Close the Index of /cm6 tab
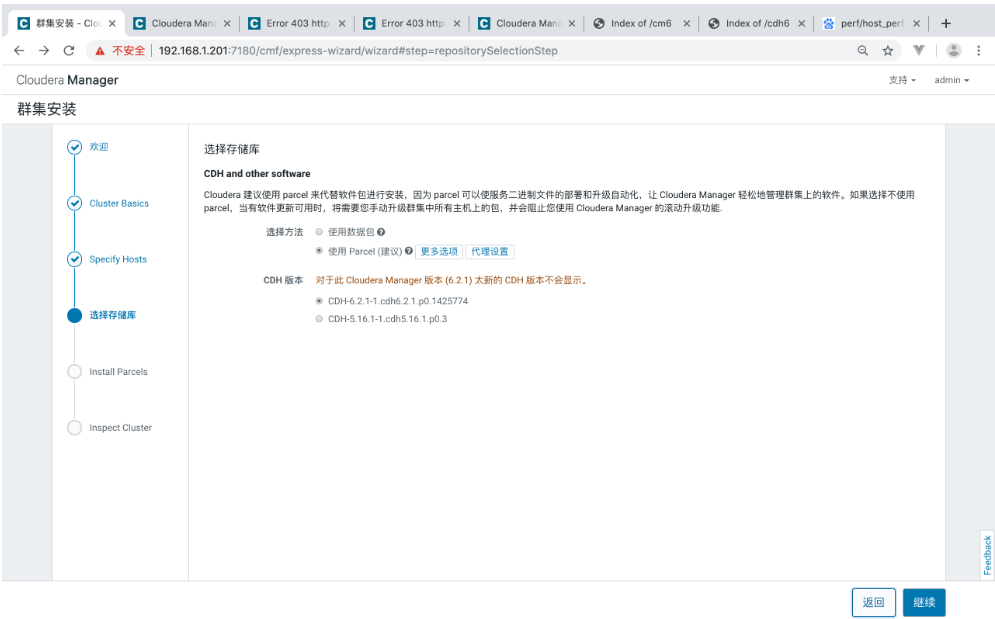The height and width of the screenshot is (619, 995). pos(687,23)
